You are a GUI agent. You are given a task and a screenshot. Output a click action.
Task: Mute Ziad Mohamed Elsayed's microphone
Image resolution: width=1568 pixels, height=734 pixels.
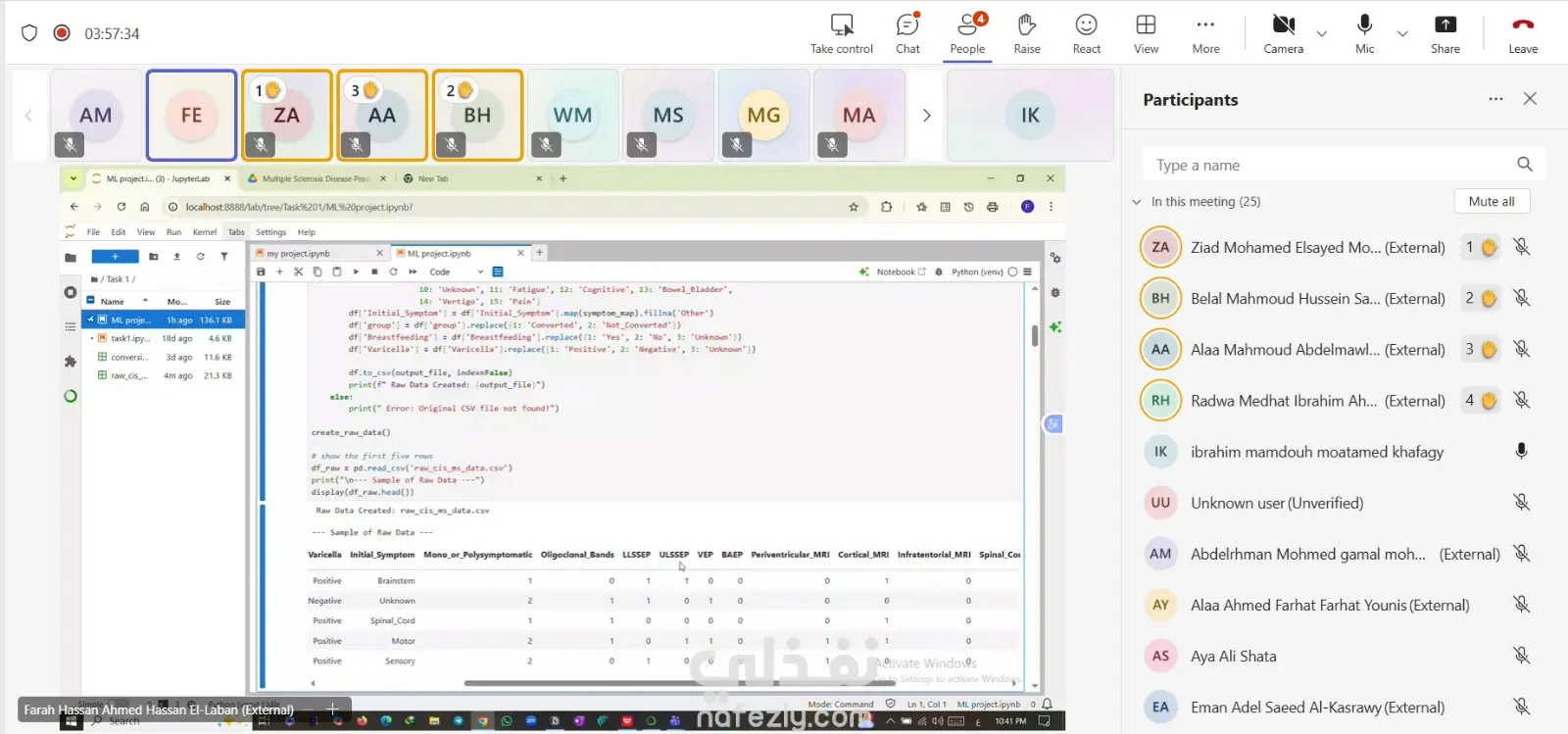point(1521,247)
